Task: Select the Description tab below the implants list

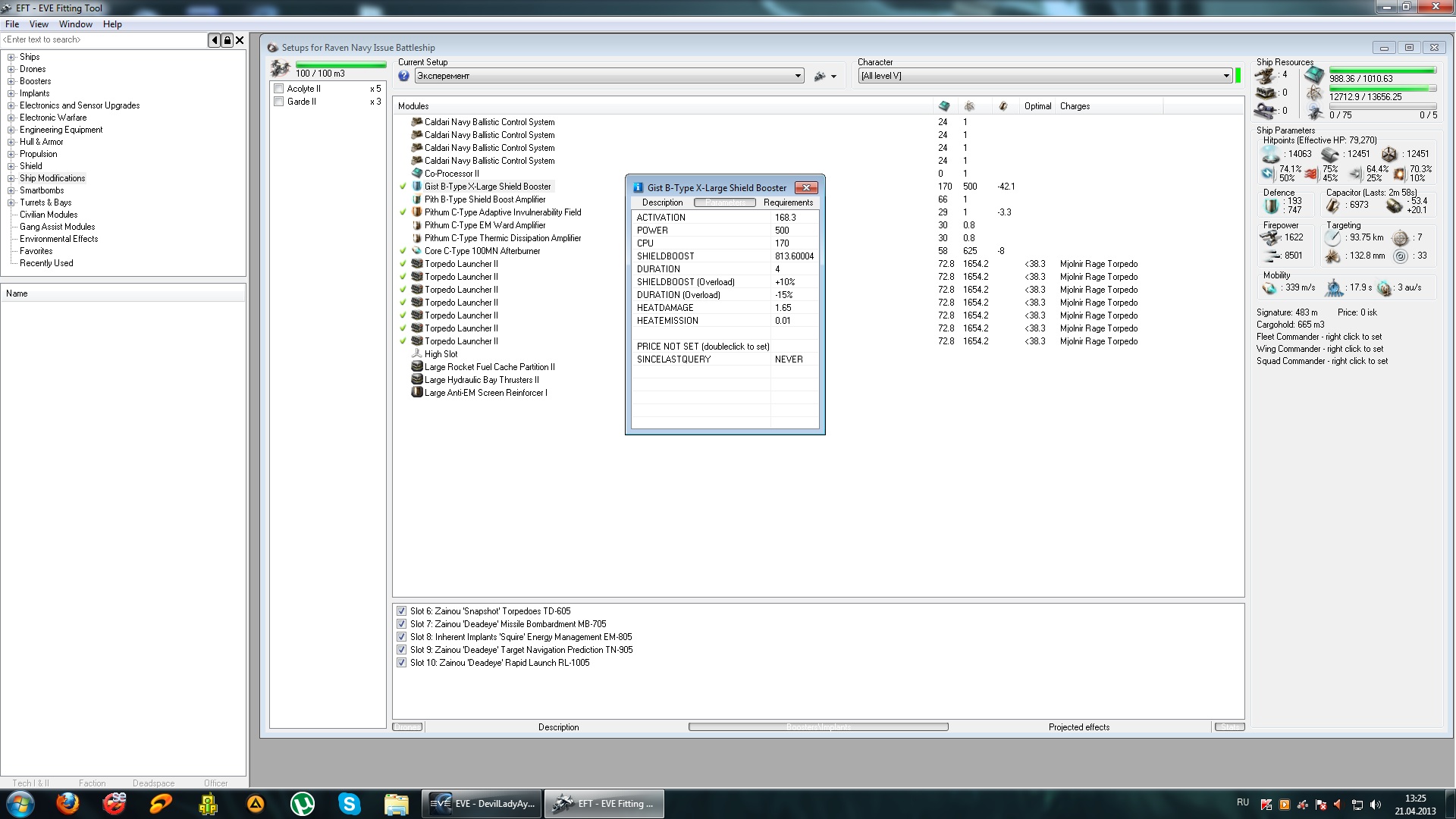Action: [558, 727]
